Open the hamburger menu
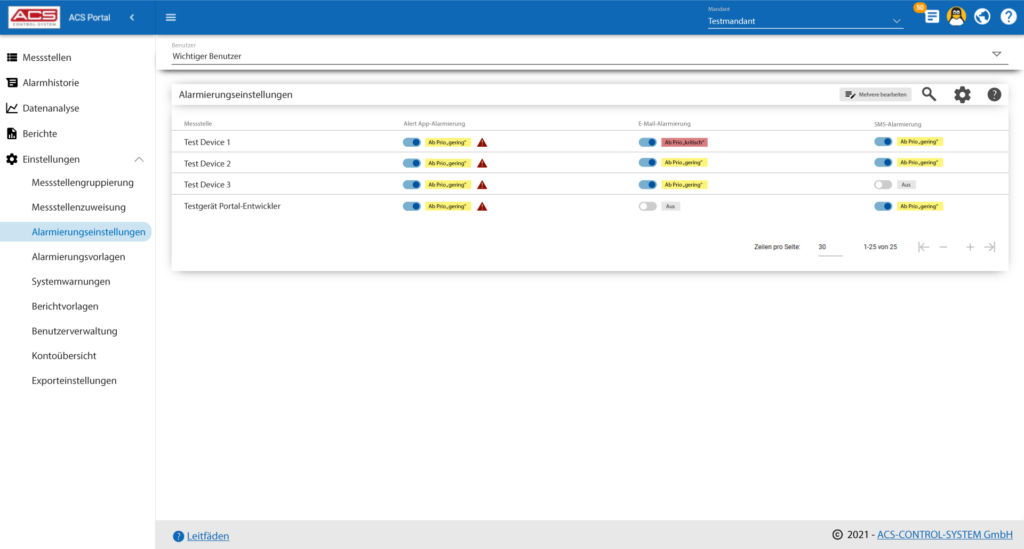The width and height of the screenshot is (1024, 549). pyautogui.click(x=170, y=18)
